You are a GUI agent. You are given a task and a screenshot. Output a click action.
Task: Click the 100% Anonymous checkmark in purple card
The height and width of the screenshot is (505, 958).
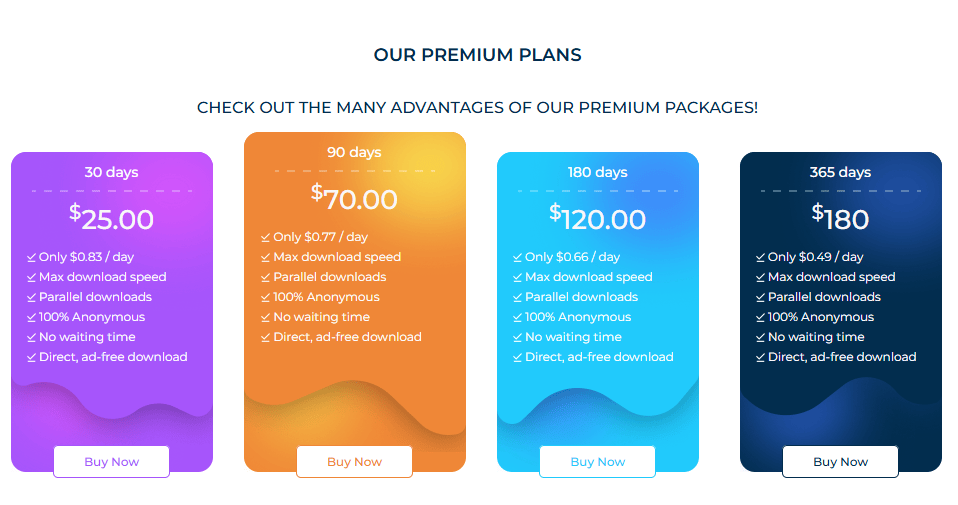click(x=32, y=317)
